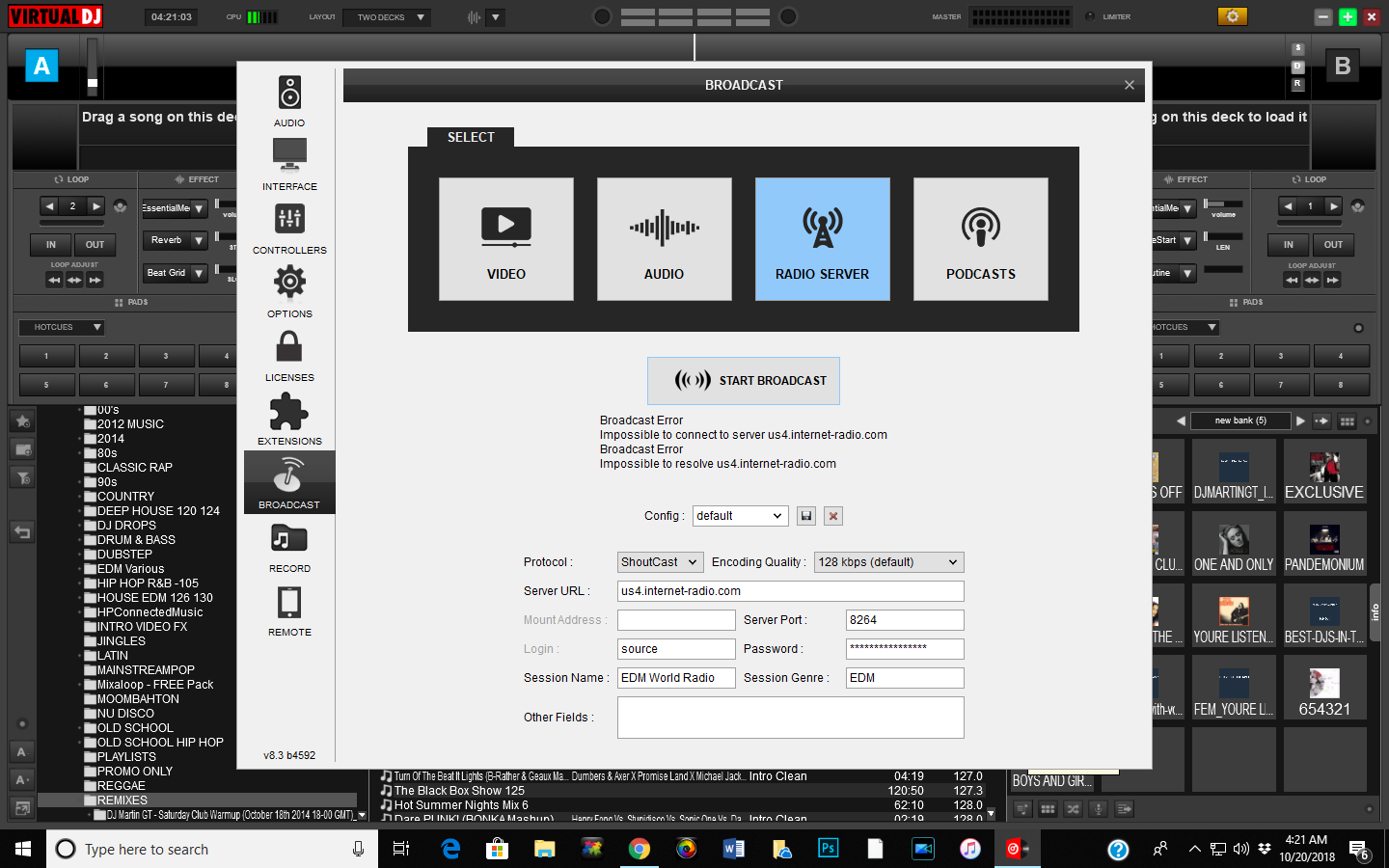This screenshot has height=868, width=1389.
Task: Delete the config with red X icon
Action: pyautogui.click(x=833, y=516)
